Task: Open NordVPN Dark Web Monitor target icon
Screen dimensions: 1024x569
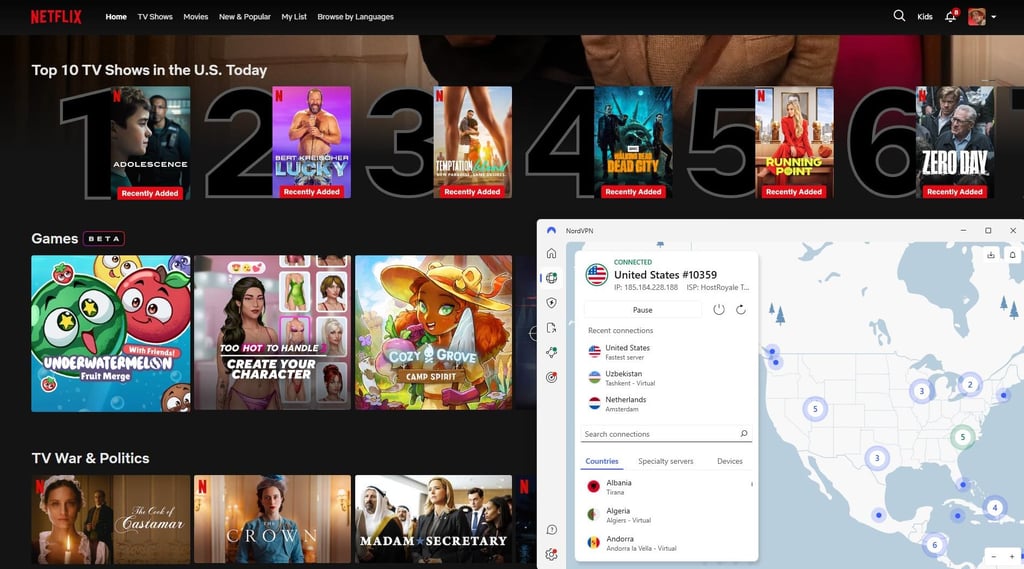Action: [551, 378]
